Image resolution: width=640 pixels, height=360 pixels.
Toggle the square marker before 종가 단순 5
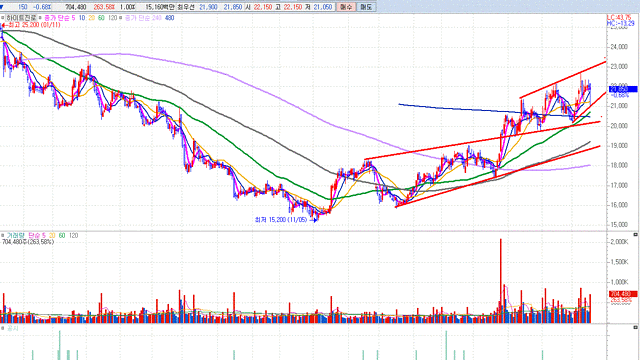[40, 18]
